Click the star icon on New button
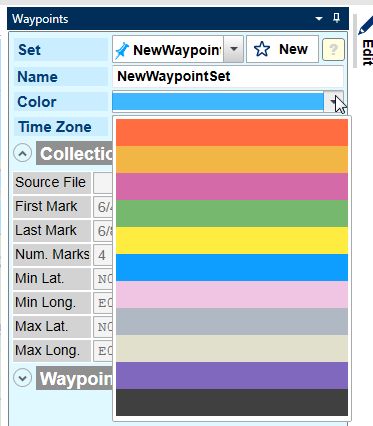 pyautogui.click(x=262, y=49)
